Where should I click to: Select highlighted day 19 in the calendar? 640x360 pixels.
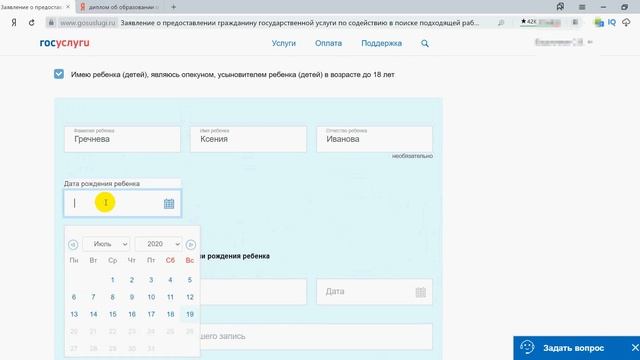190,314
